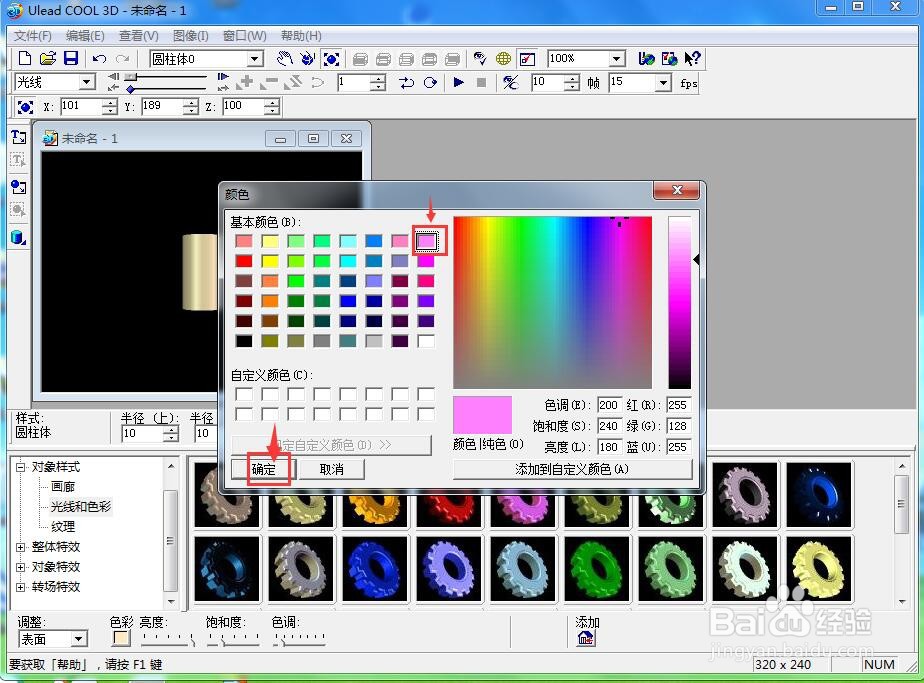Click the first empty custom color slot
This screenshot has width=924, height=683.
[x=244, y=394]
